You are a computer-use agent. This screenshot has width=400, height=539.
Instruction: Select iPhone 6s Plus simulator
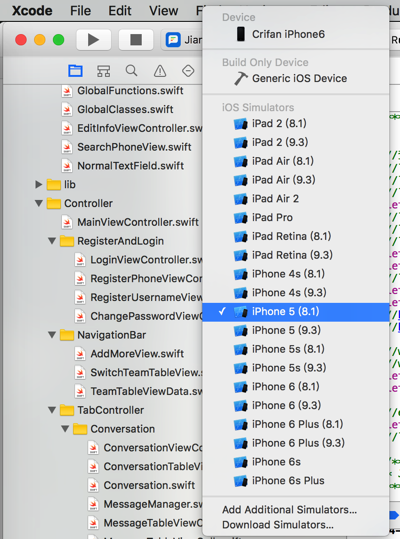[x=296, y=481]
